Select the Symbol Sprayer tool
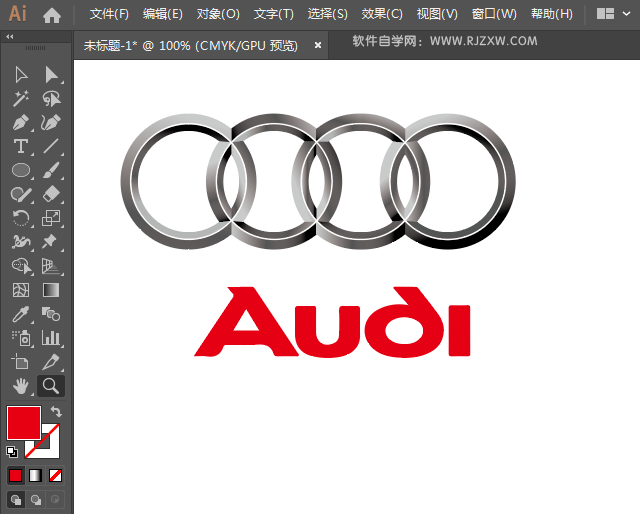Image resolution: width=640 pixels, height=514 pixels. pos(21,338)
